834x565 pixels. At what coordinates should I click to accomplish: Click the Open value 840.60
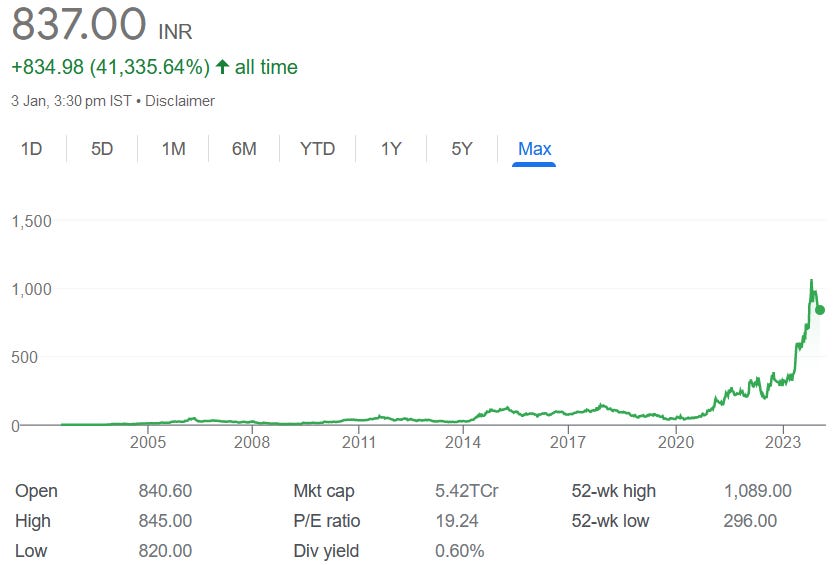click(x=165, y=491)
